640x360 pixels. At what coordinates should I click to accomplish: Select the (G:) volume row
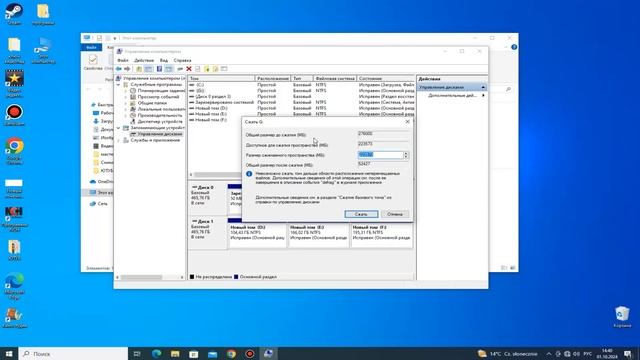click(302, 90)
